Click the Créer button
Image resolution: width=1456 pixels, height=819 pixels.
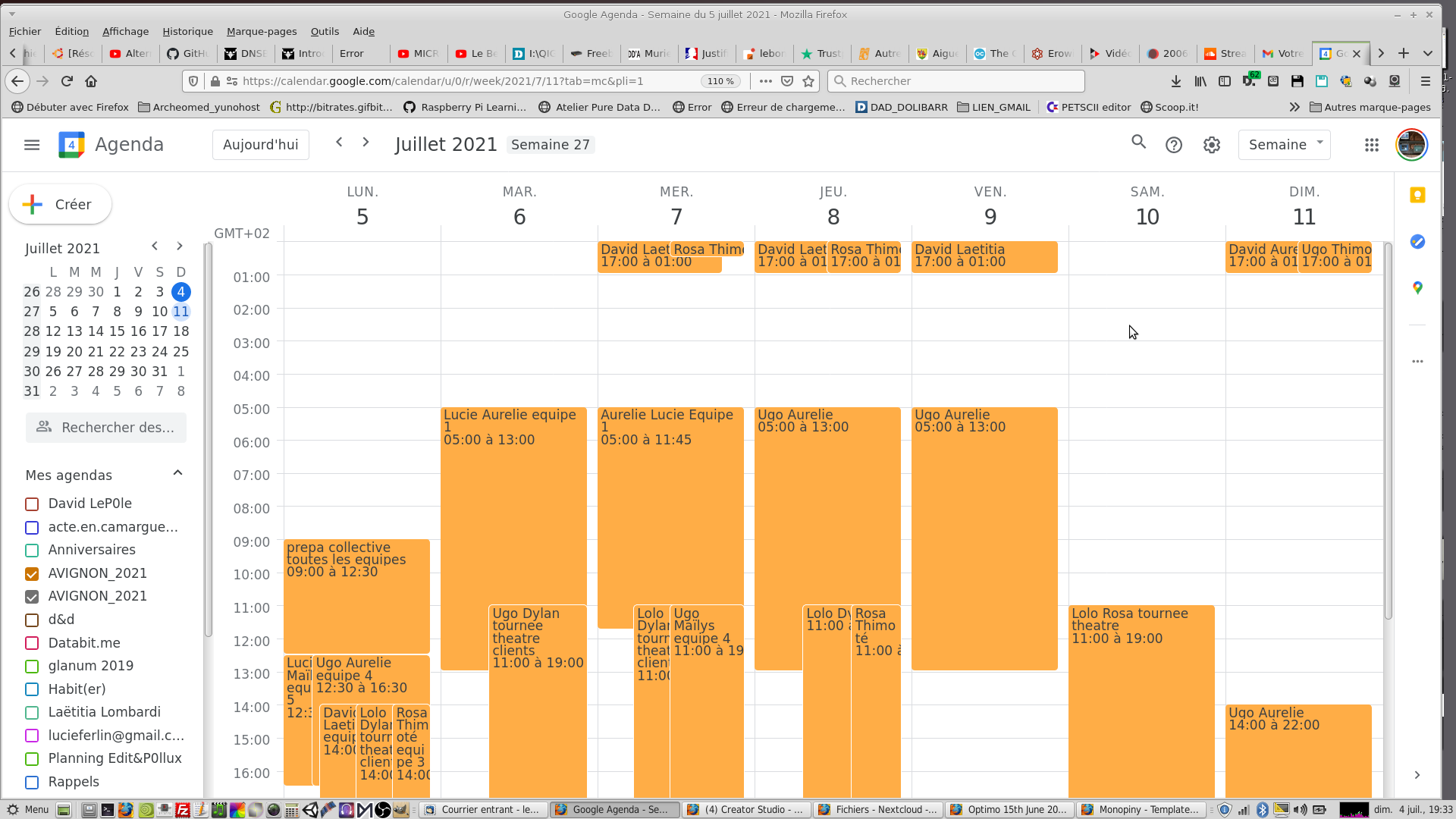click(x=61, y=205)
